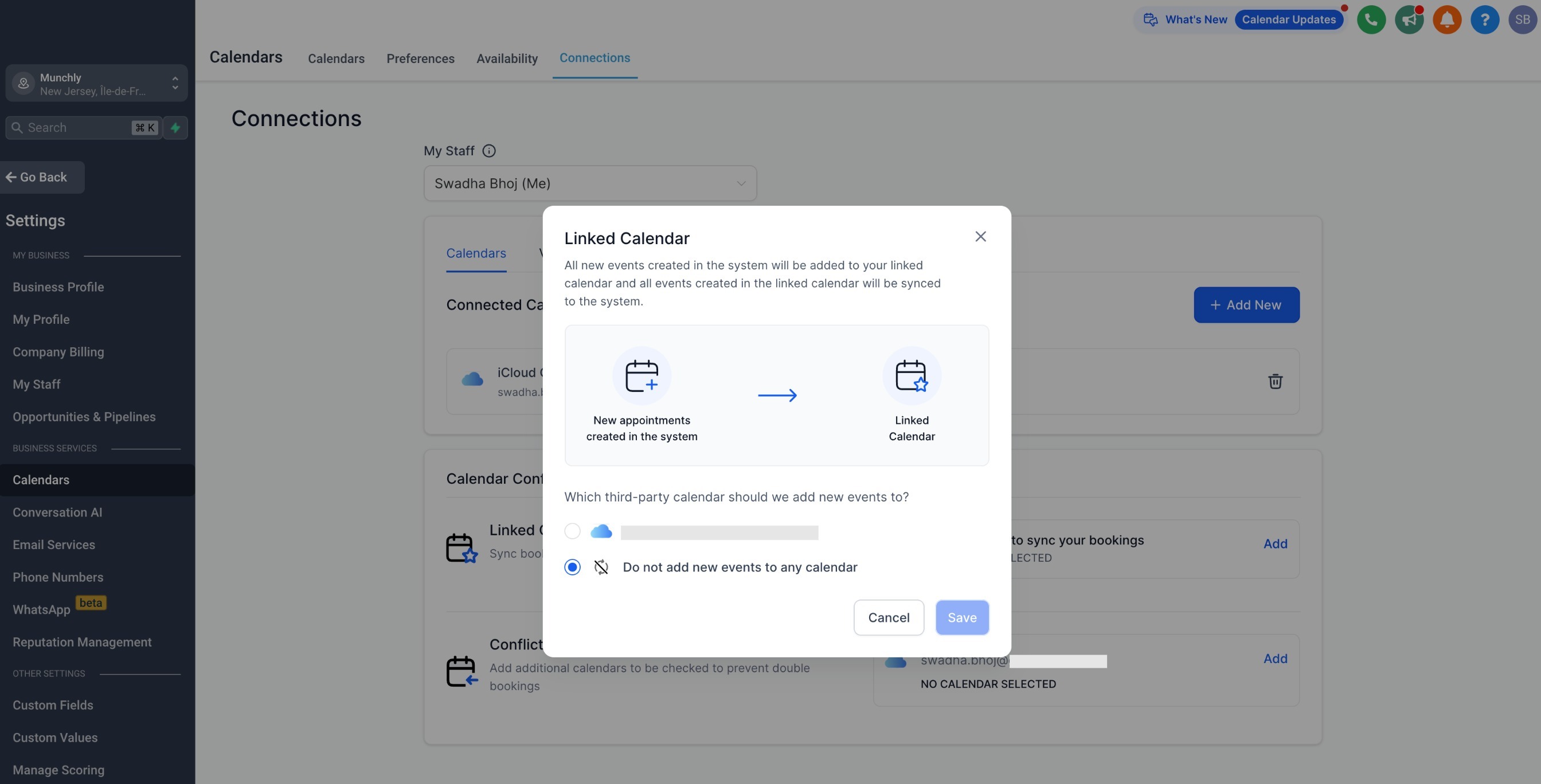1541x784 pixels.
Task: Select Do not add new events option
Action: point(572,567)
